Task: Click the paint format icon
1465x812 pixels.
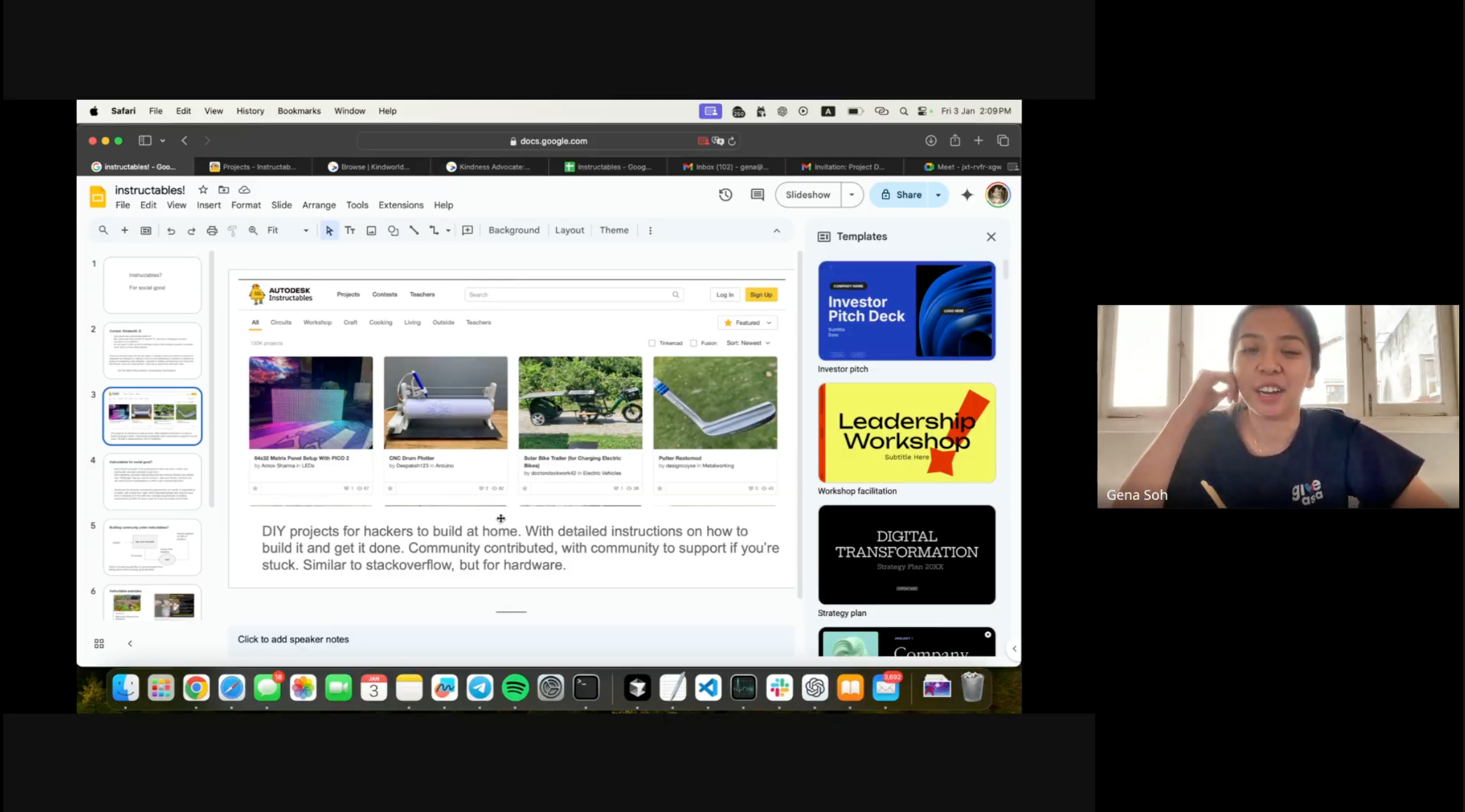Action: point(232,231)
